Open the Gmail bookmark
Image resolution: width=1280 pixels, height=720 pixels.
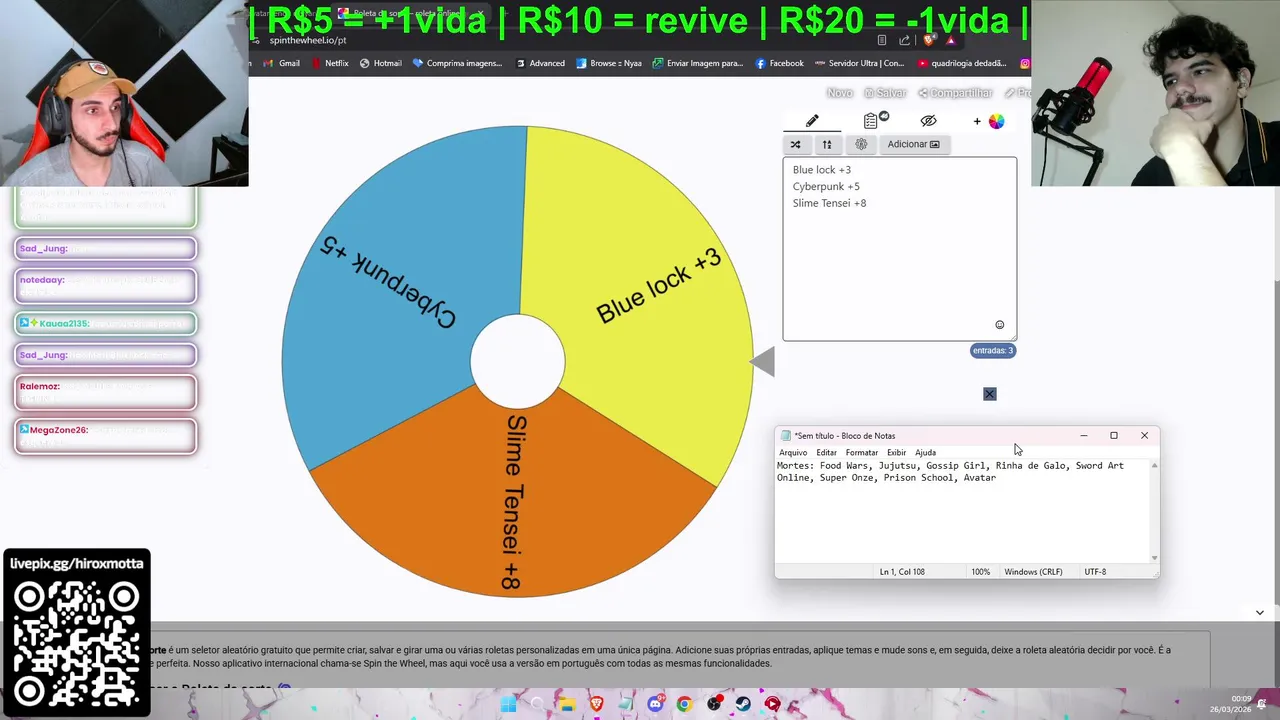(x=282, y=63)
